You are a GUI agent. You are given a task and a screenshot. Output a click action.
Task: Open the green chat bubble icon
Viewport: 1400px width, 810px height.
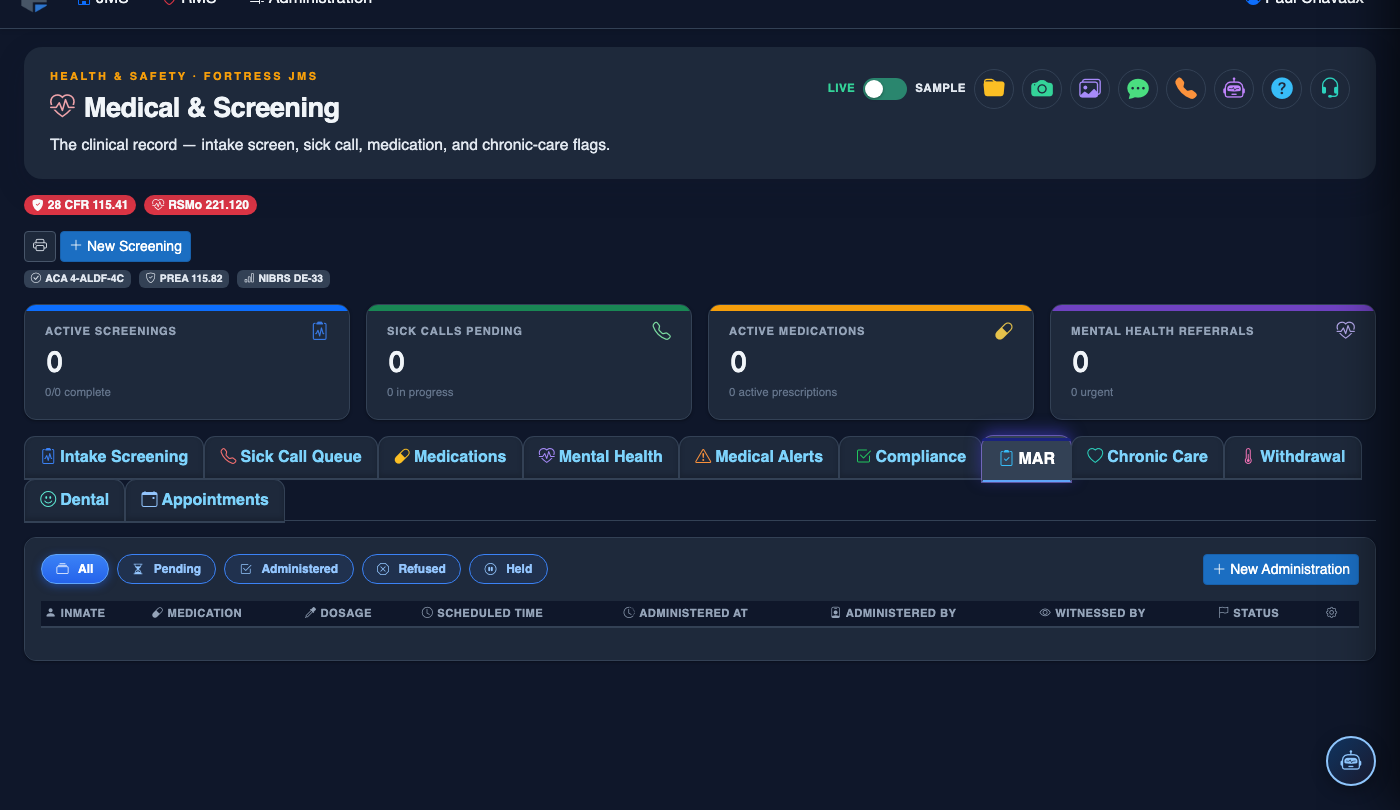click(1138, 88)
